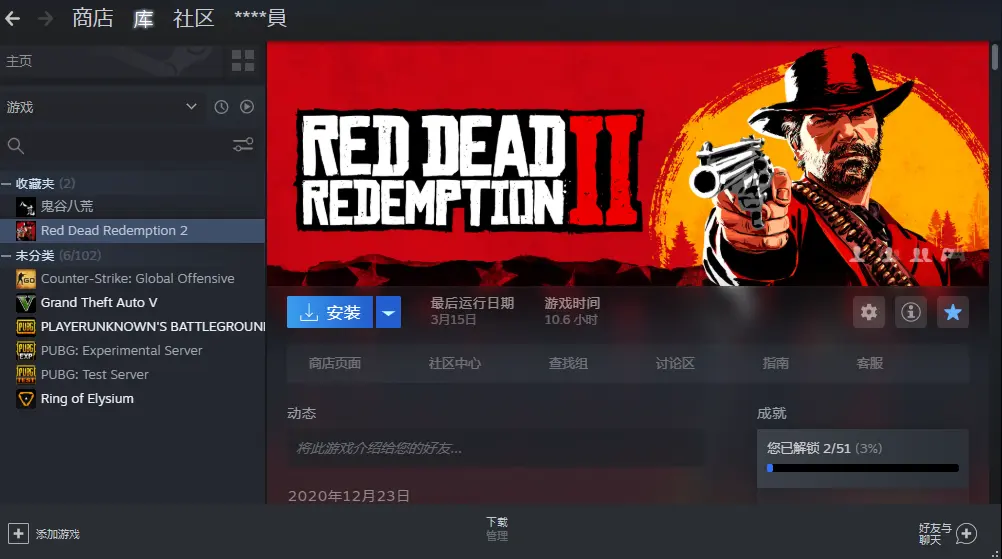Open the 社区 community menu
Screen dimensions: 1002x559
(x=194, y=18)
